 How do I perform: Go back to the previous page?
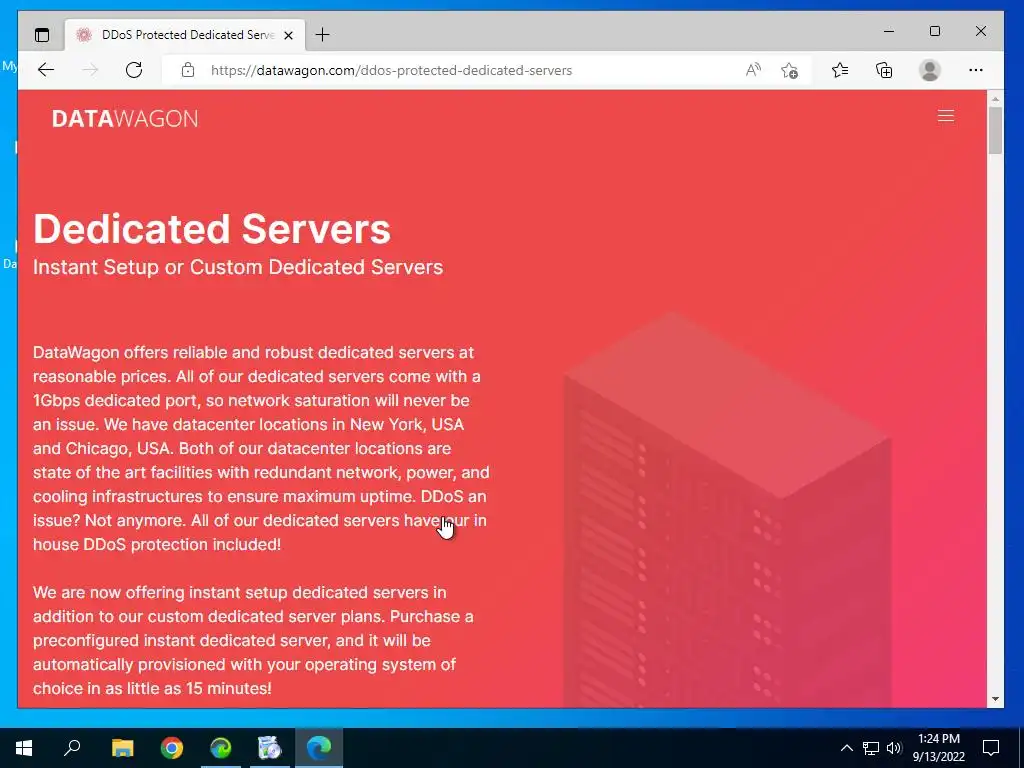coord(46,70)
